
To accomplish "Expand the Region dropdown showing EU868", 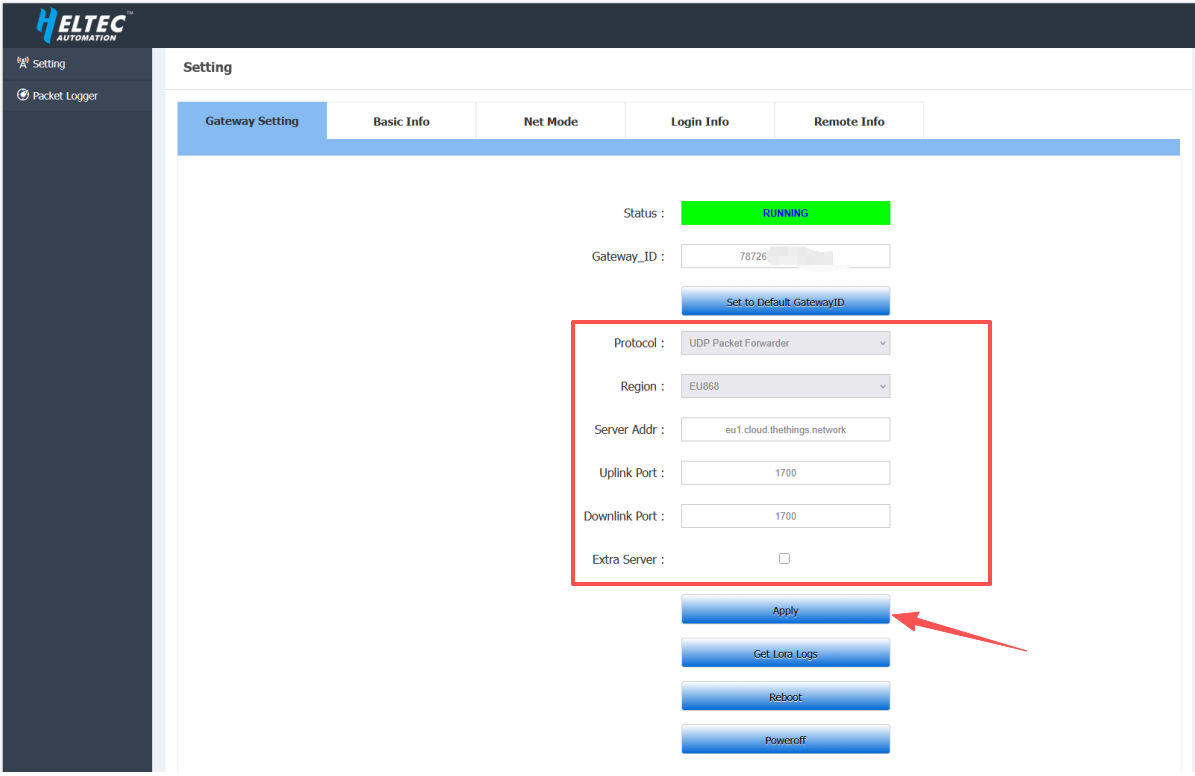I will pos(785,386).
